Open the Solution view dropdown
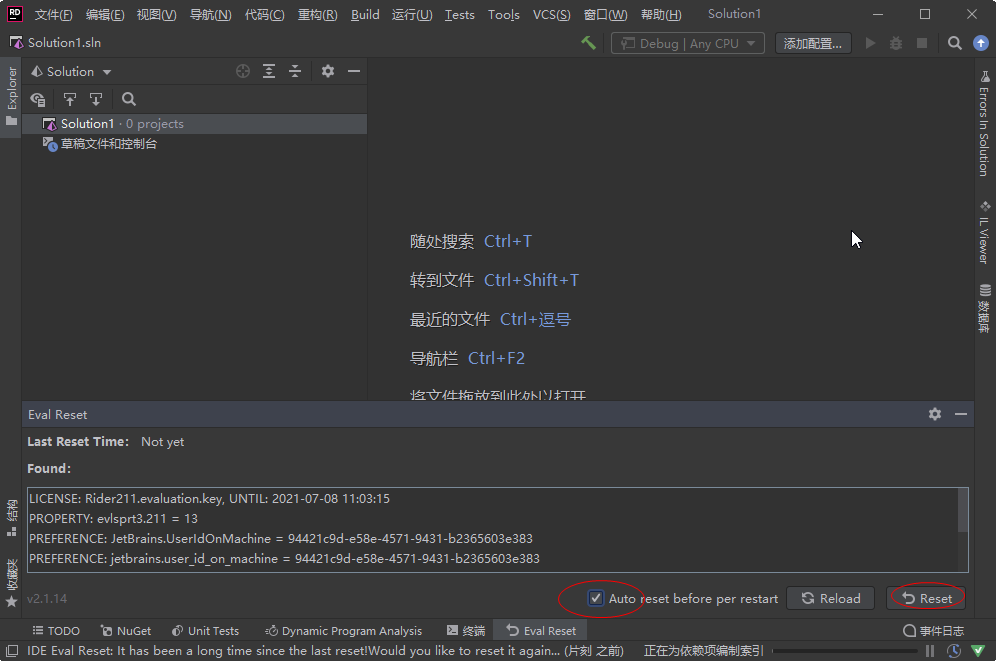This screenshot has width=996, height=661. coord(71,72)
